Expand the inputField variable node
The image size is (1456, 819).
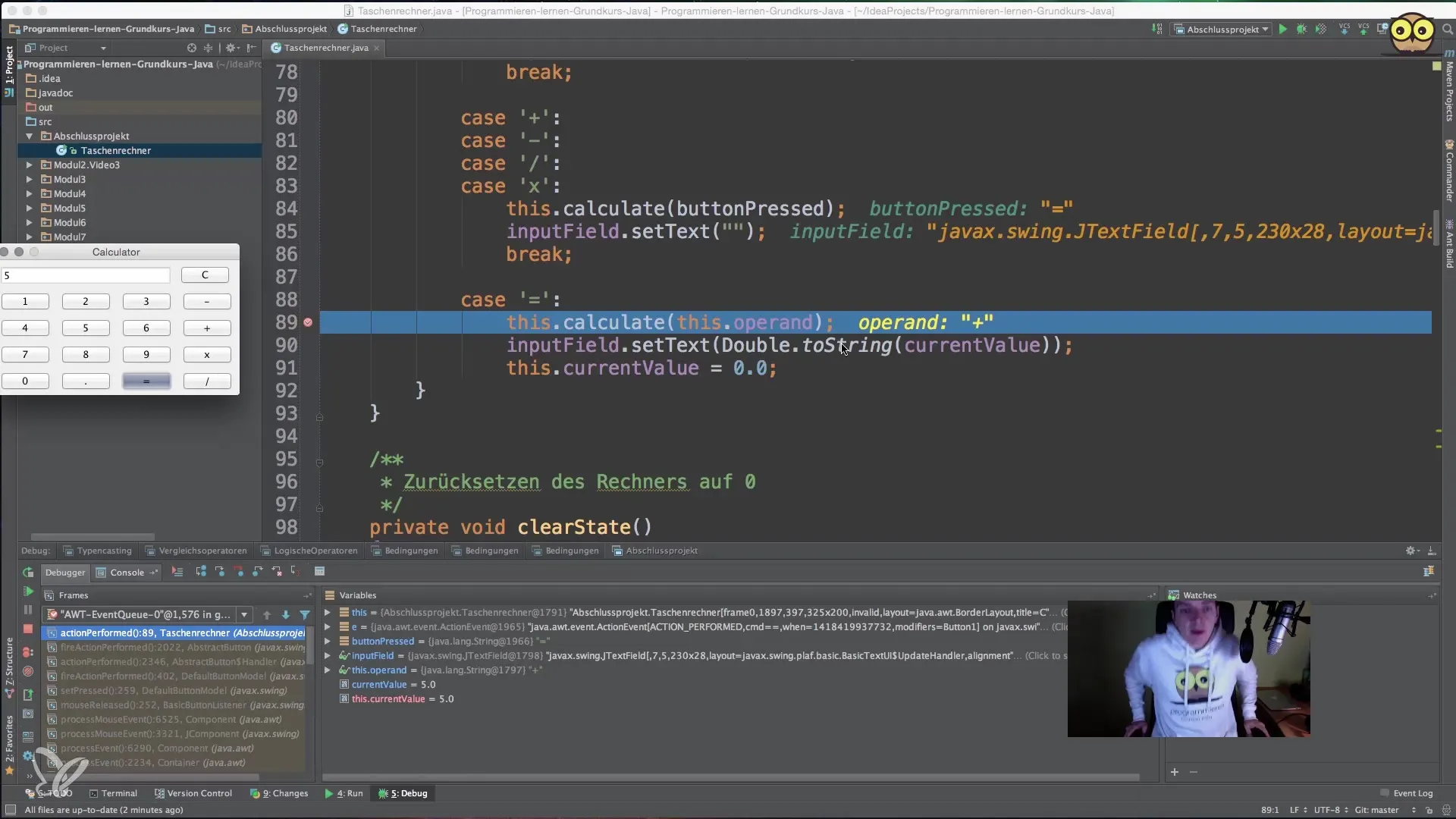tap(328, 655)
